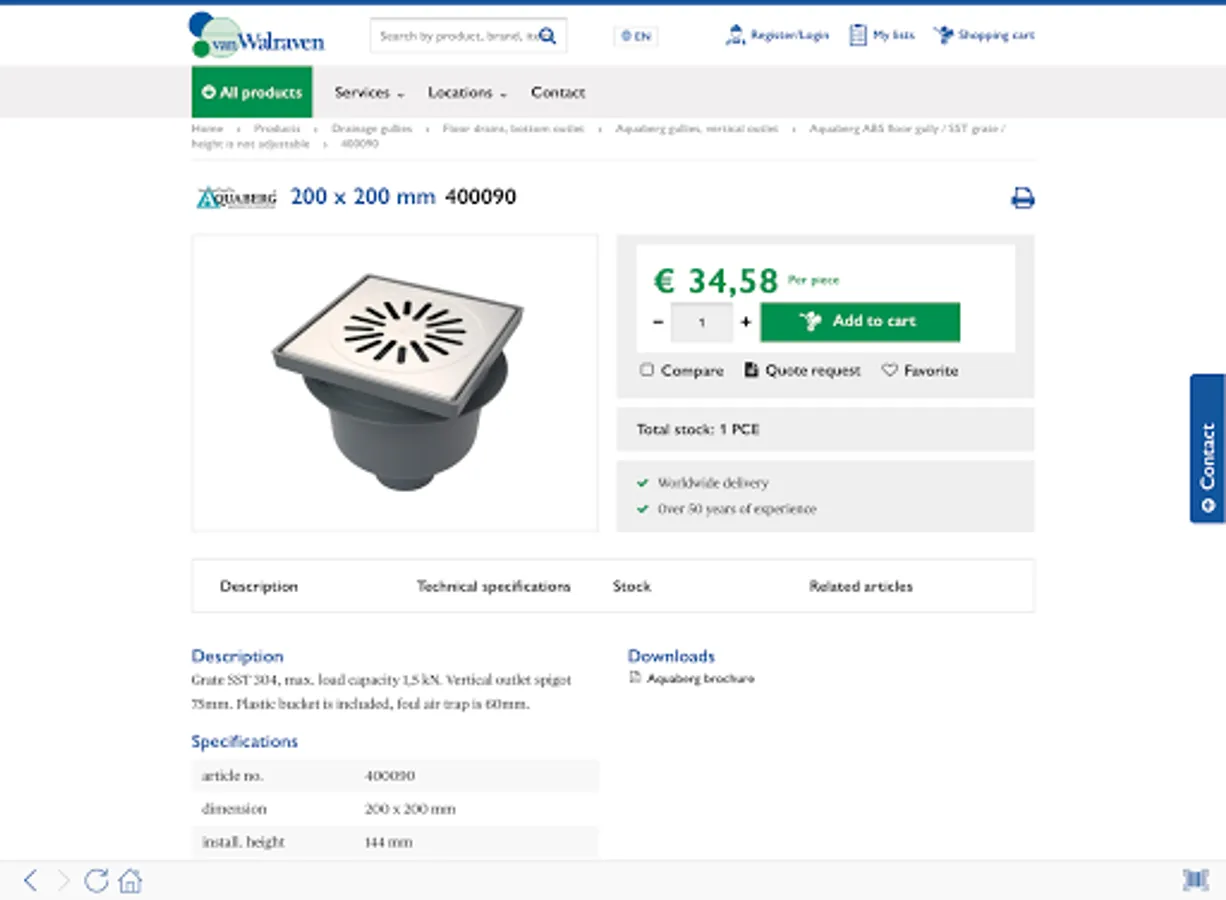This screenshot has height=900, width=1226.
Task: Switch to Technical specifications tab
Action: 493,586
